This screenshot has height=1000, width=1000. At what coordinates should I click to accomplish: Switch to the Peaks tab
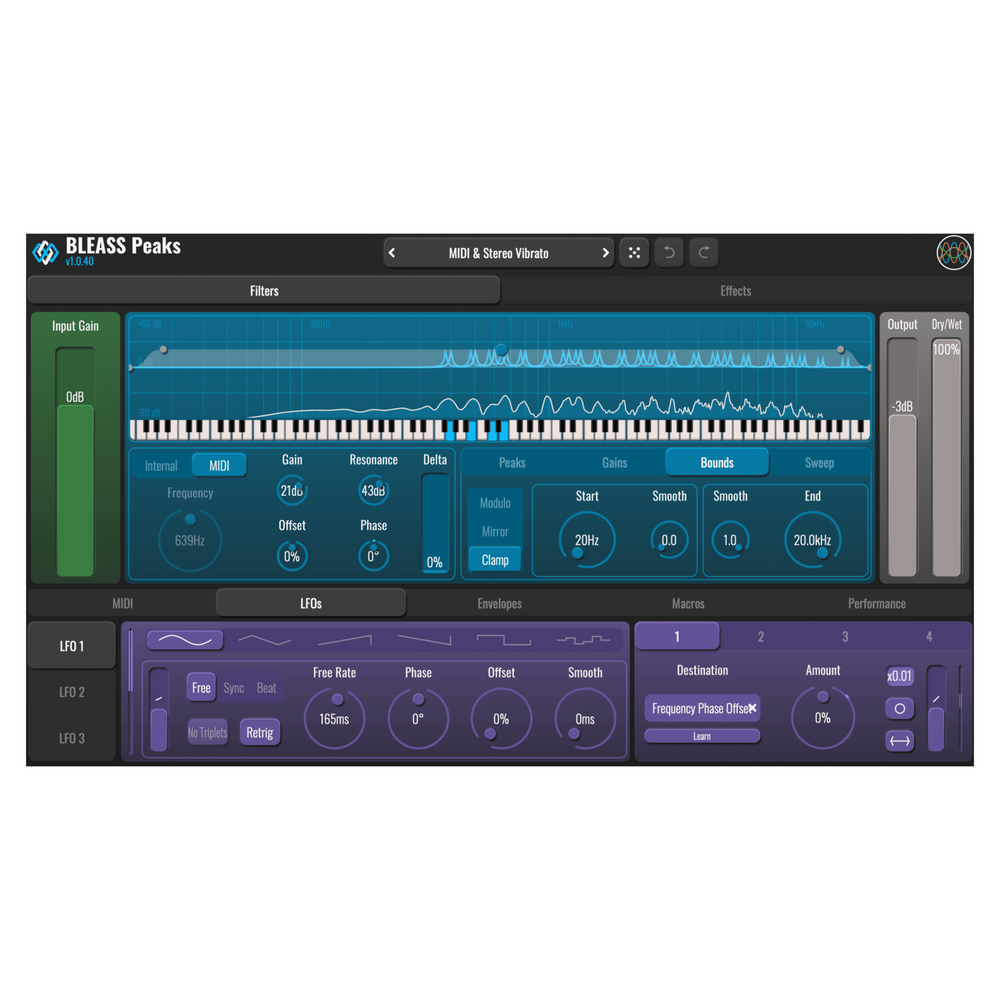(x=512, y=462)
